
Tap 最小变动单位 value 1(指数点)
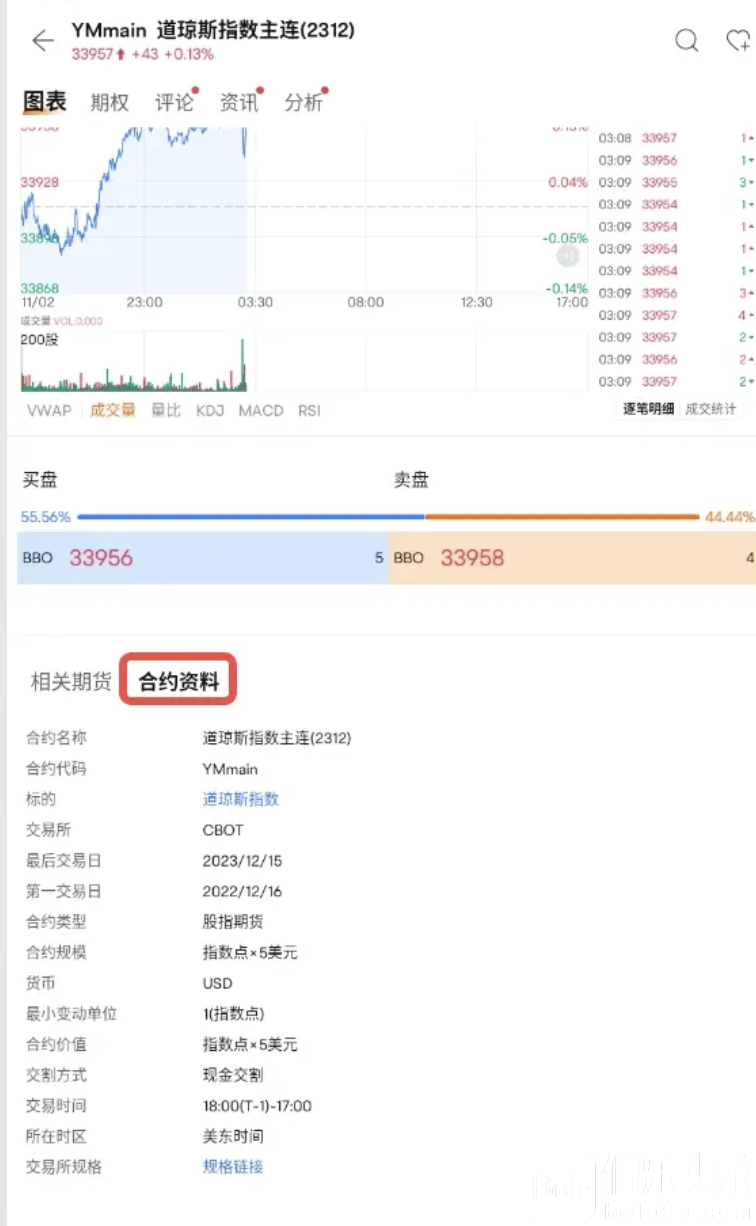click(x=233, y=1014)
